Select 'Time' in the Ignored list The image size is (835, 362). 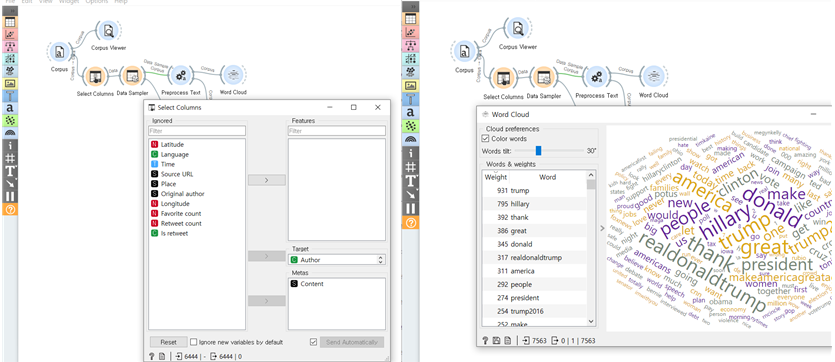coord(197,164)
